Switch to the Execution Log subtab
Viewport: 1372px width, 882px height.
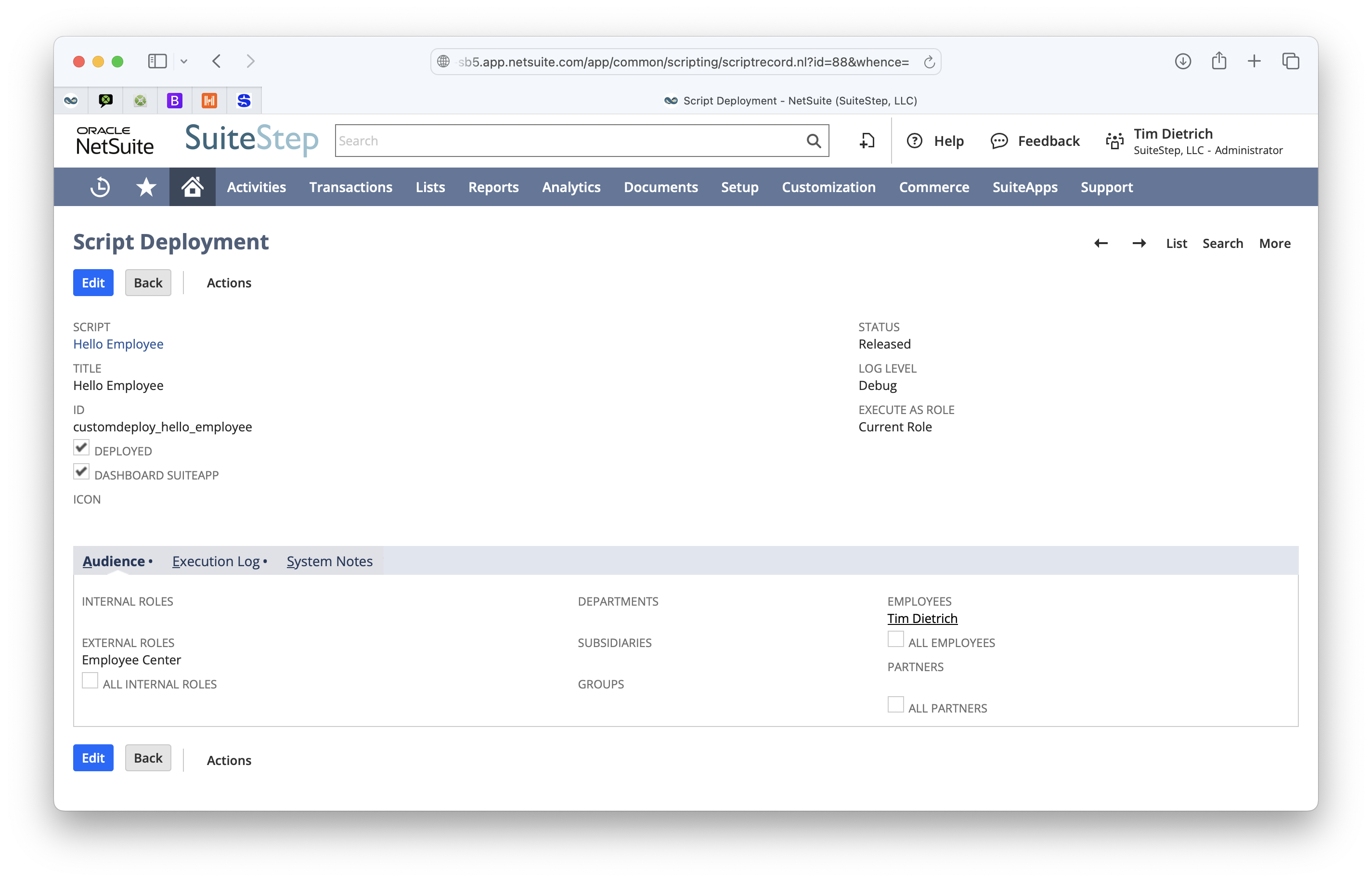216,561
